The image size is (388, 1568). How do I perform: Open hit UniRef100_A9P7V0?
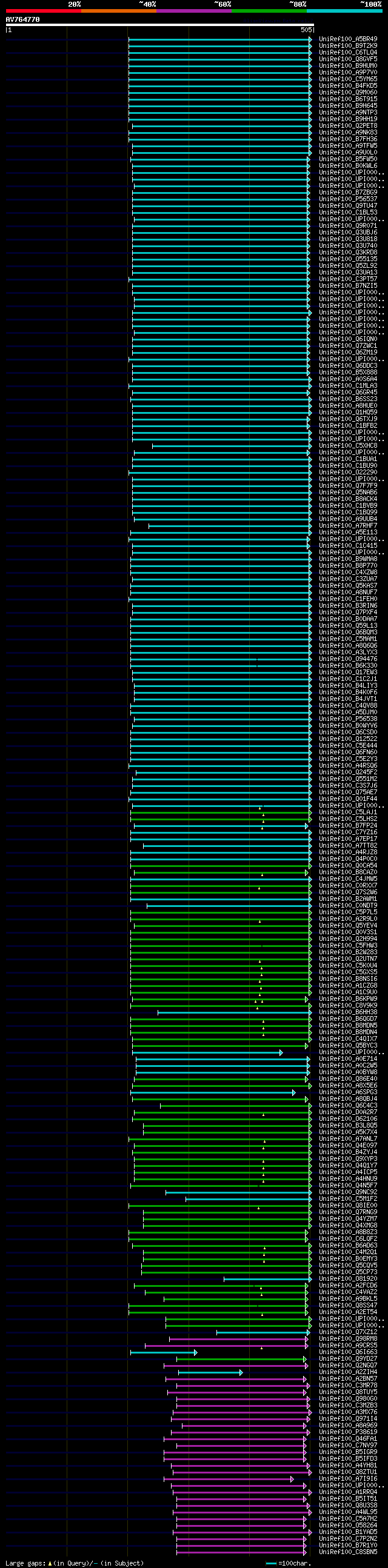coord(348,73)
